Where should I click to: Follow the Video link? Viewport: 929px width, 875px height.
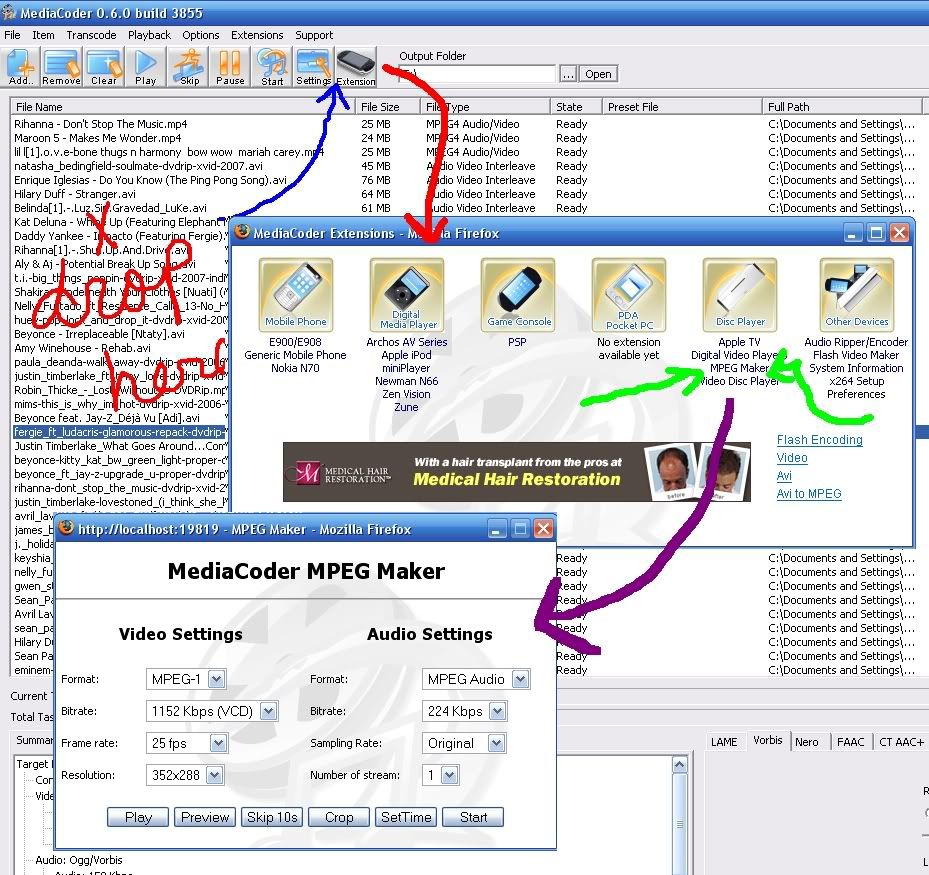(x=792, y=457)
